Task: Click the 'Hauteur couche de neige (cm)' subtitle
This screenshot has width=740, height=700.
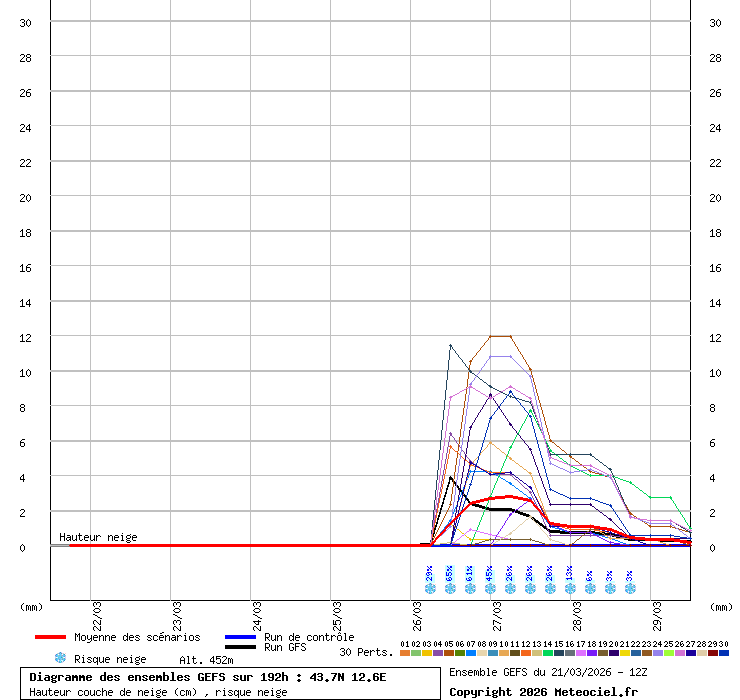Action: 113,692
